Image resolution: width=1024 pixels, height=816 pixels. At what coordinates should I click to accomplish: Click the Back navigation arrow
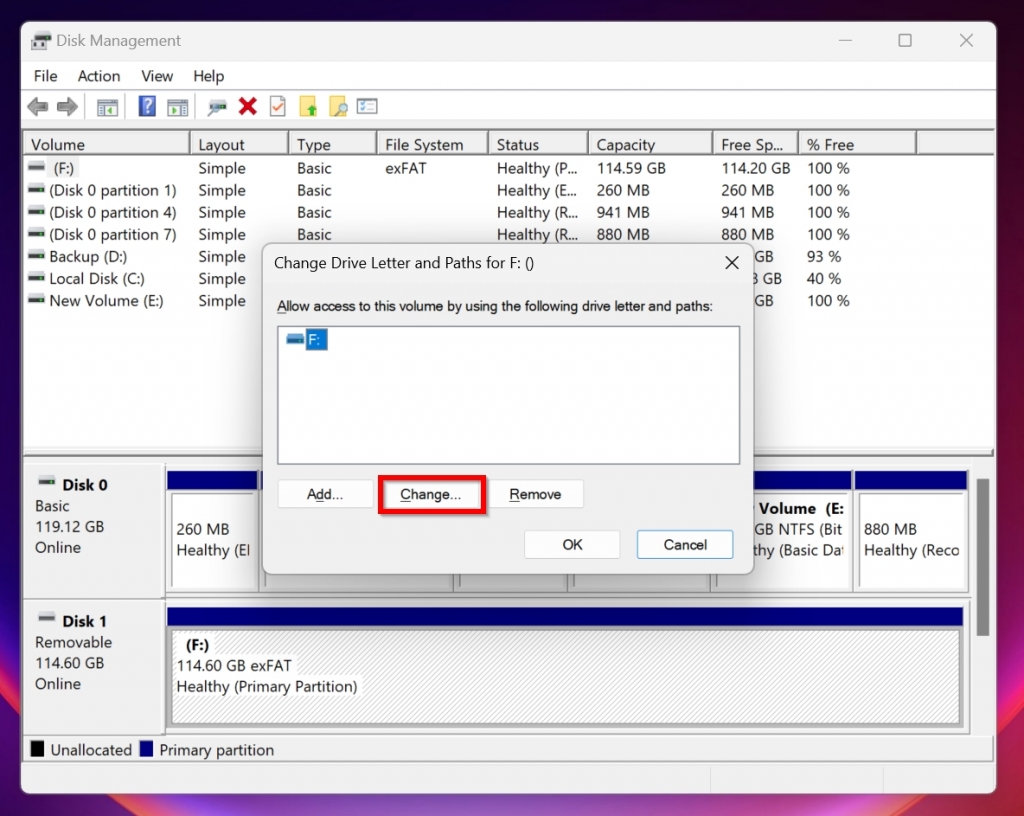37,106
